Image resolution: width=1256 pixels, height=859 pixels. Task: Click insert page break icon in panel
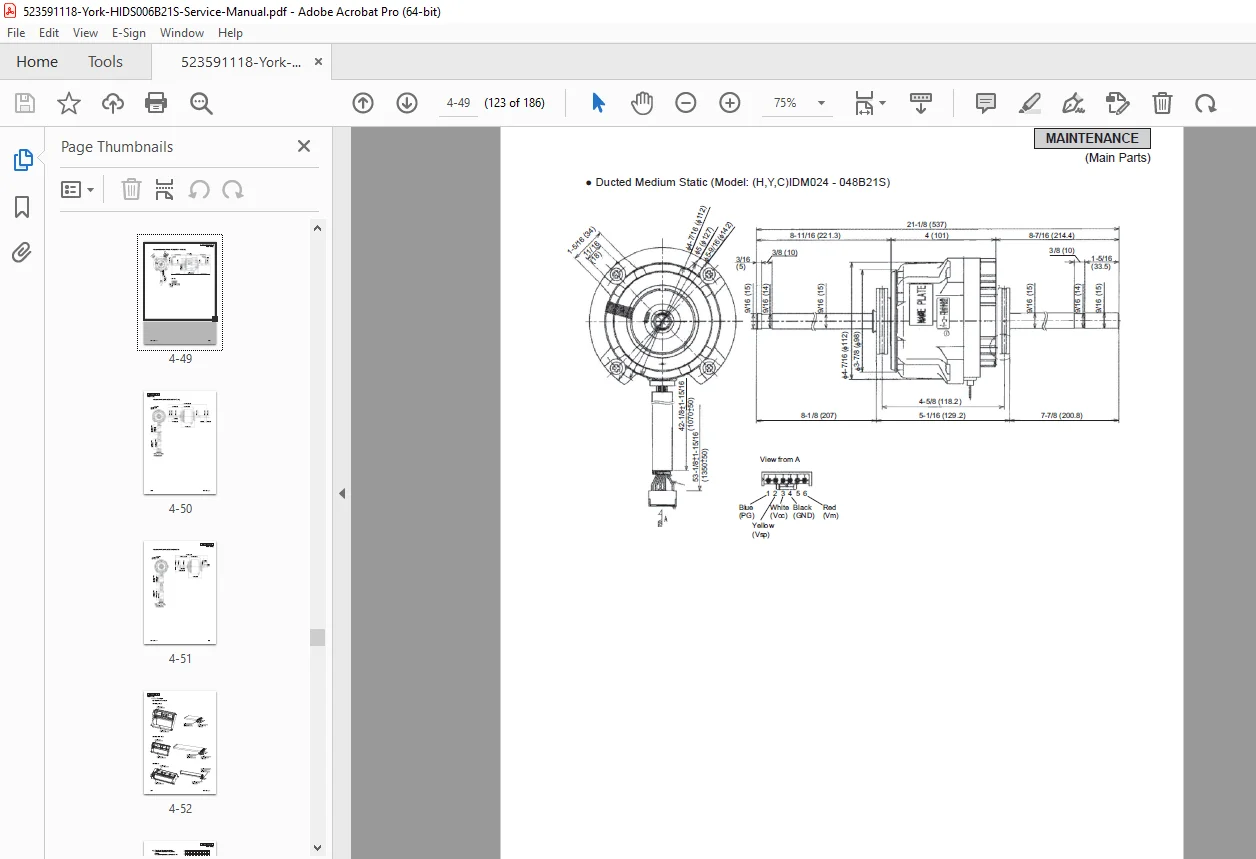pyautogui.click(x=165, y=189)
